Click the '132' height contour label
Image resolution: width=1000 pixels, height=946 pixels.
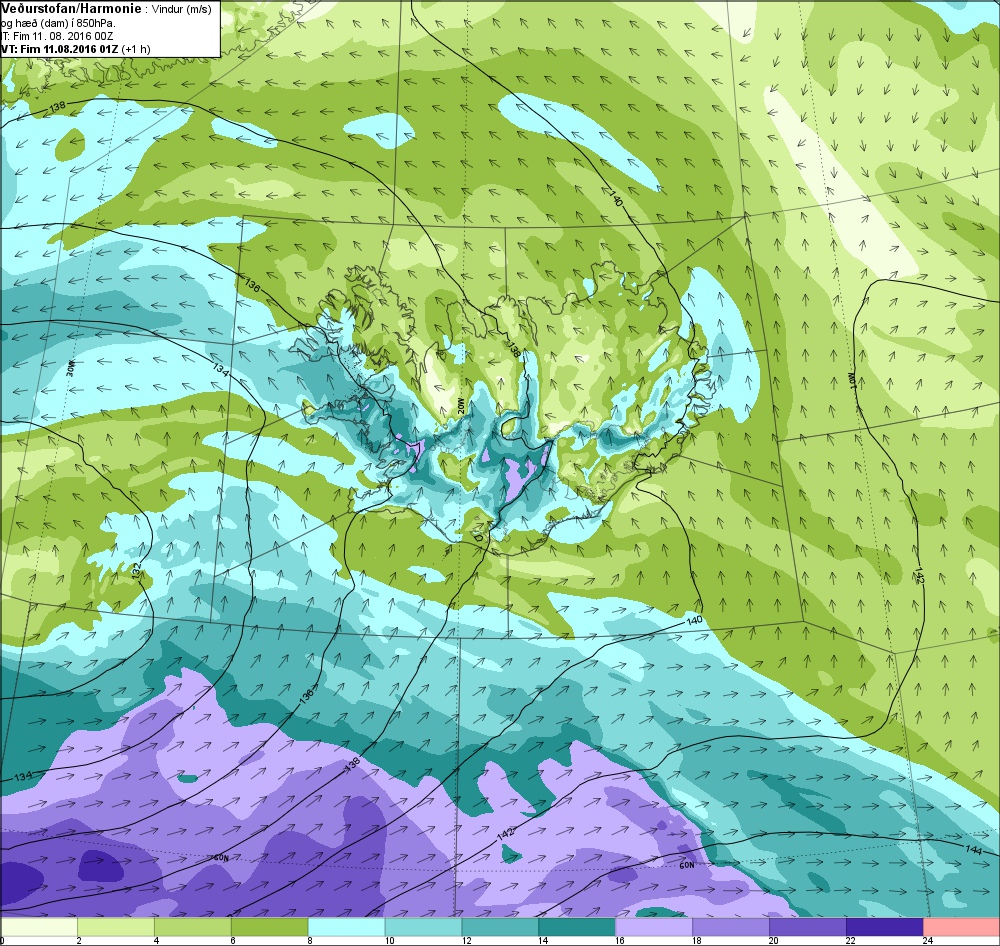[x=135, y=570]
